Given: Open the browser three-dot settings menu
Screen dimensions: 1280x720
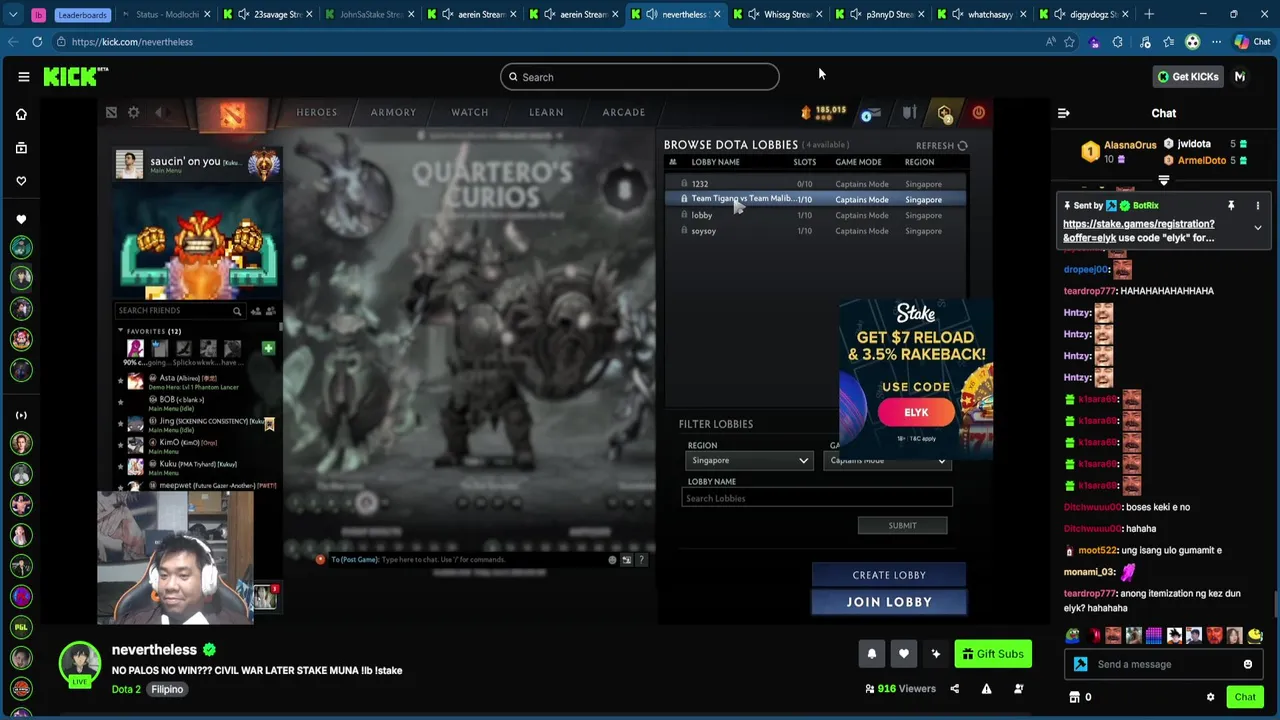Looking at the screenshot, I should [1216, 42].
